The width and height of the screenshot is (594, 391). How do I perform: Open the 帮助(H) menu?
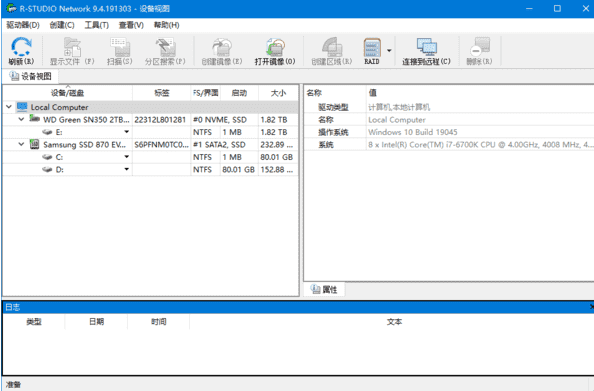(x=166, y=25)
